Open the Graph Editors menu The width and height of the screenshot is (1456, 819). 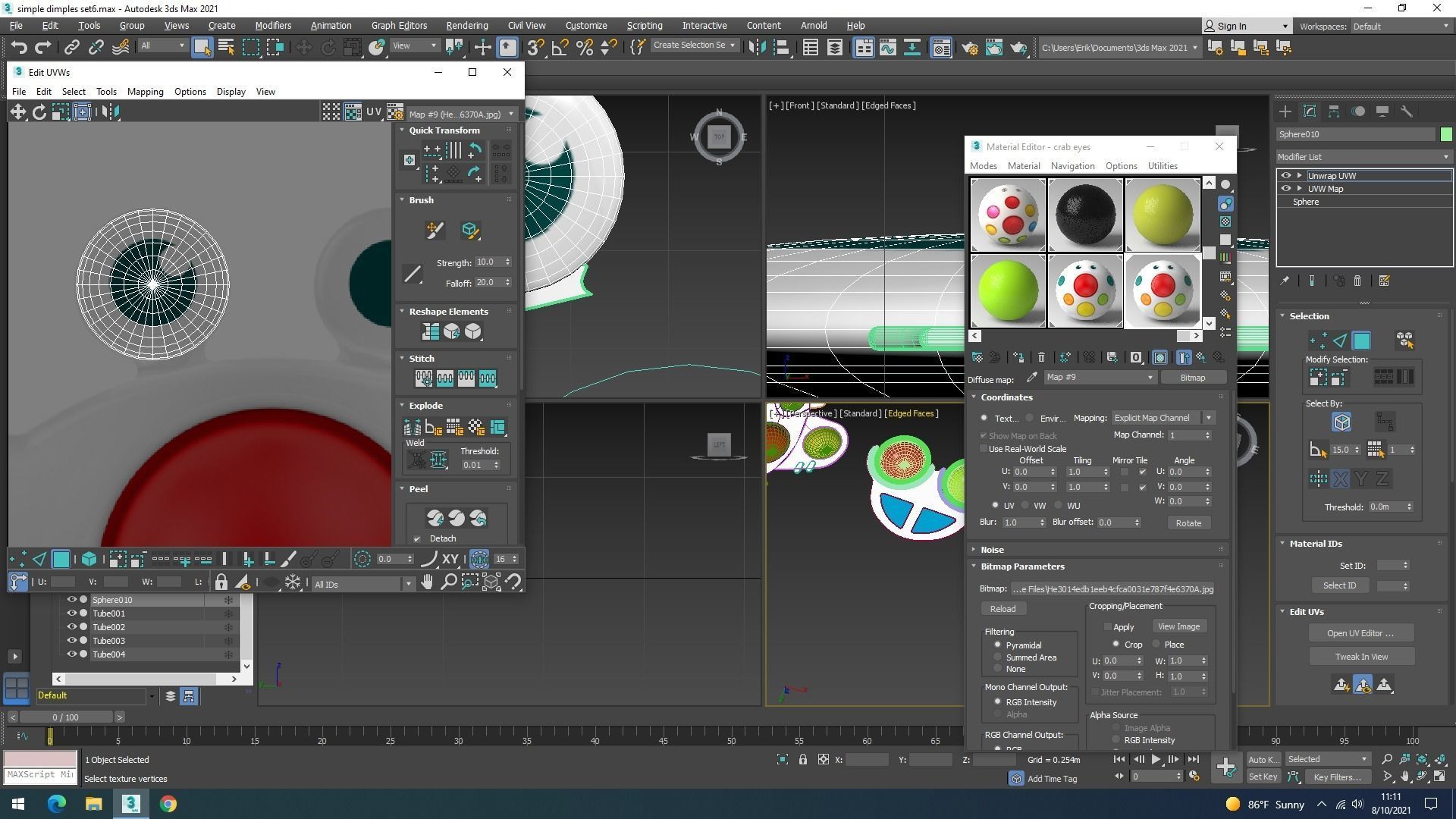click(399, 25)
